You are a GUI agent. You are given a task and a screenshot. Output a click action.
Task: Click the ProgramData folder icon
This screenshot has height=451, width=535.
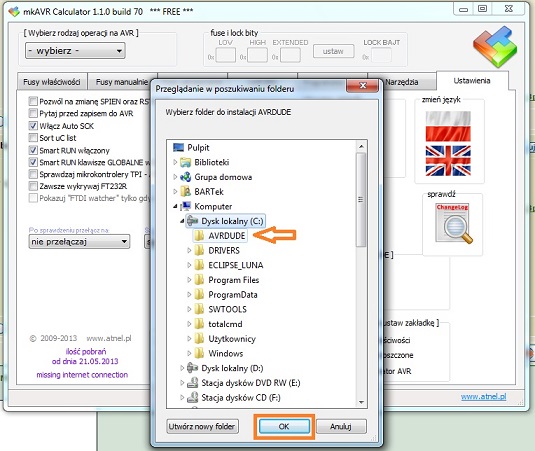coord(199,294)
